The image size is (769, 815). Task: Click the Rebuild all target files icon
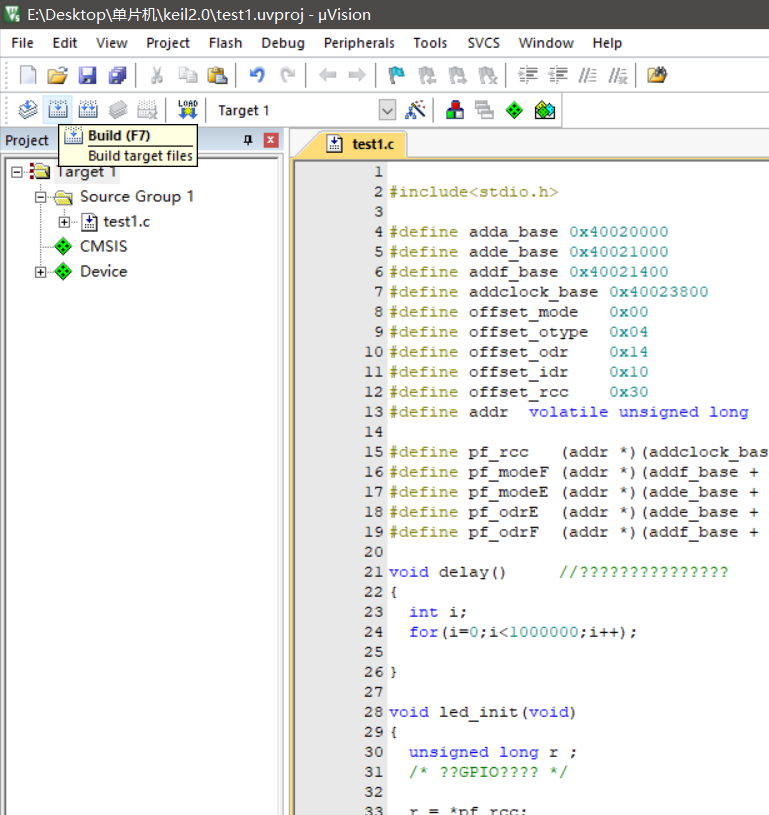(x=88, y=110)
